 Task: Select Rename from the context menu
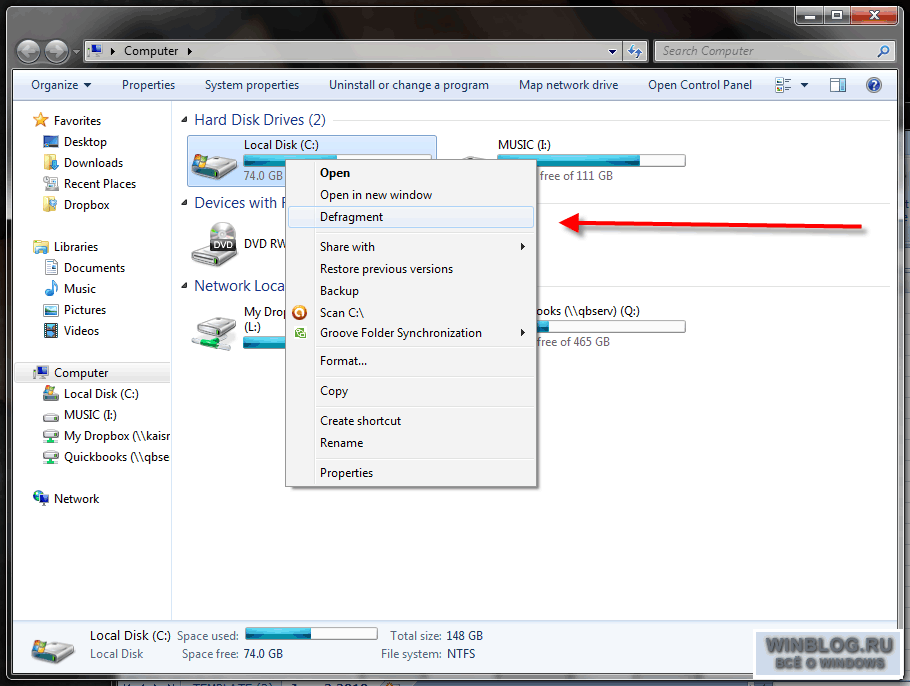[x=411, y=443]
